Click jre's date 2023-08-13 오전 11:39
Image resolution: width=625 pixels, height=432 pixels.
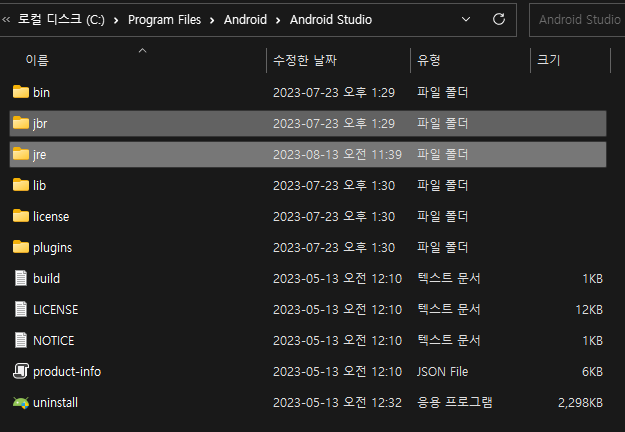[x=337, y=155]
